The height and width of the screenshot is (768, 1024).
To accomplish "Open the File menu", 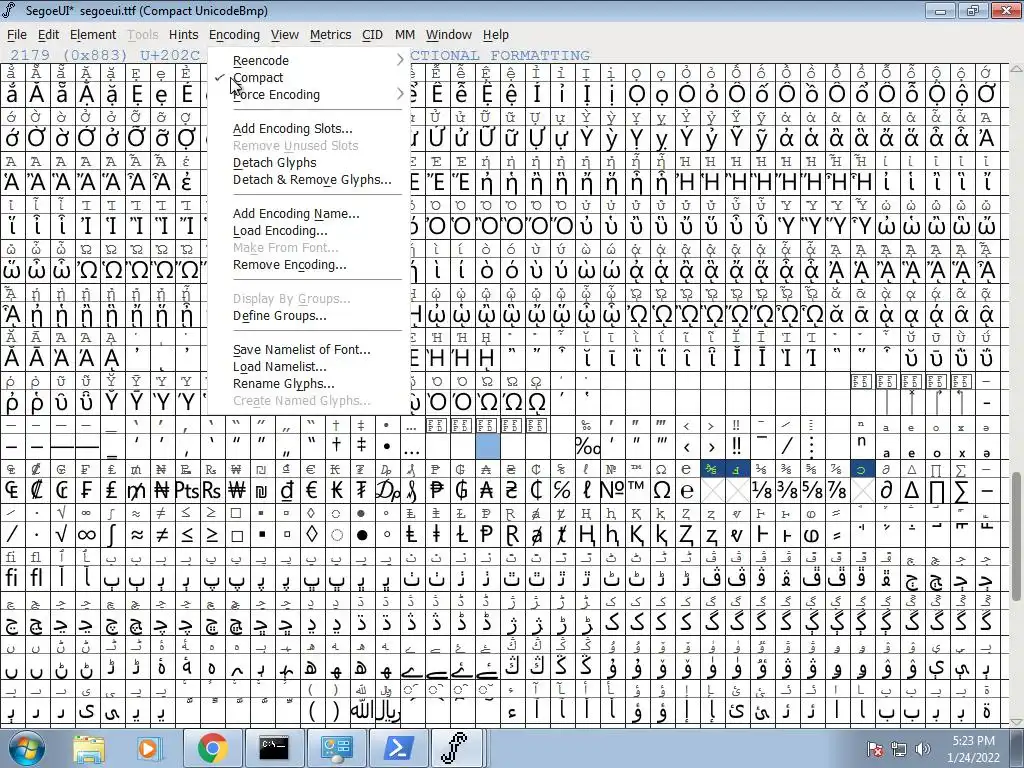I will coord(16,35).
